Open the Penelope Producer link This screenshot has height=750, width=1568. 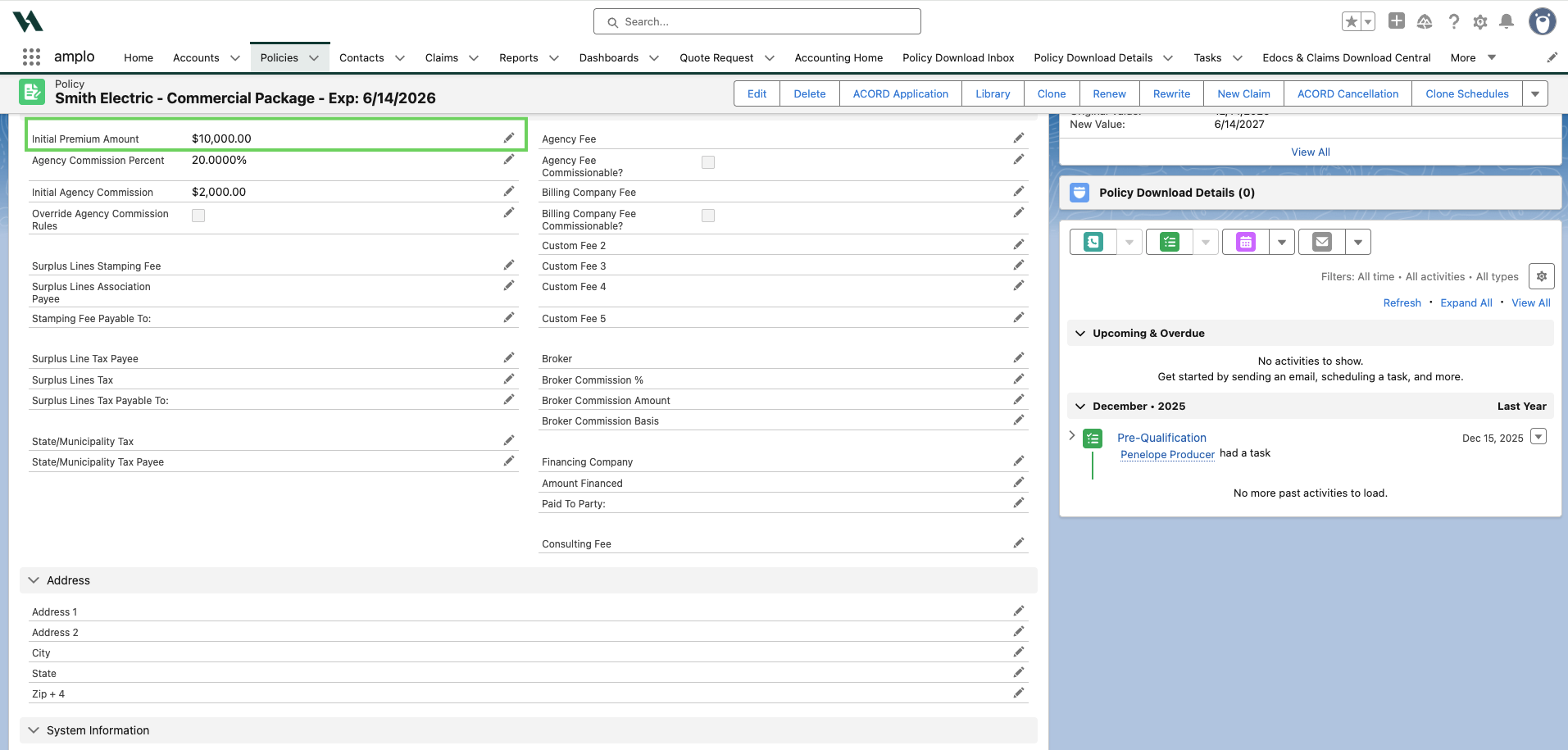[1167, 454]
